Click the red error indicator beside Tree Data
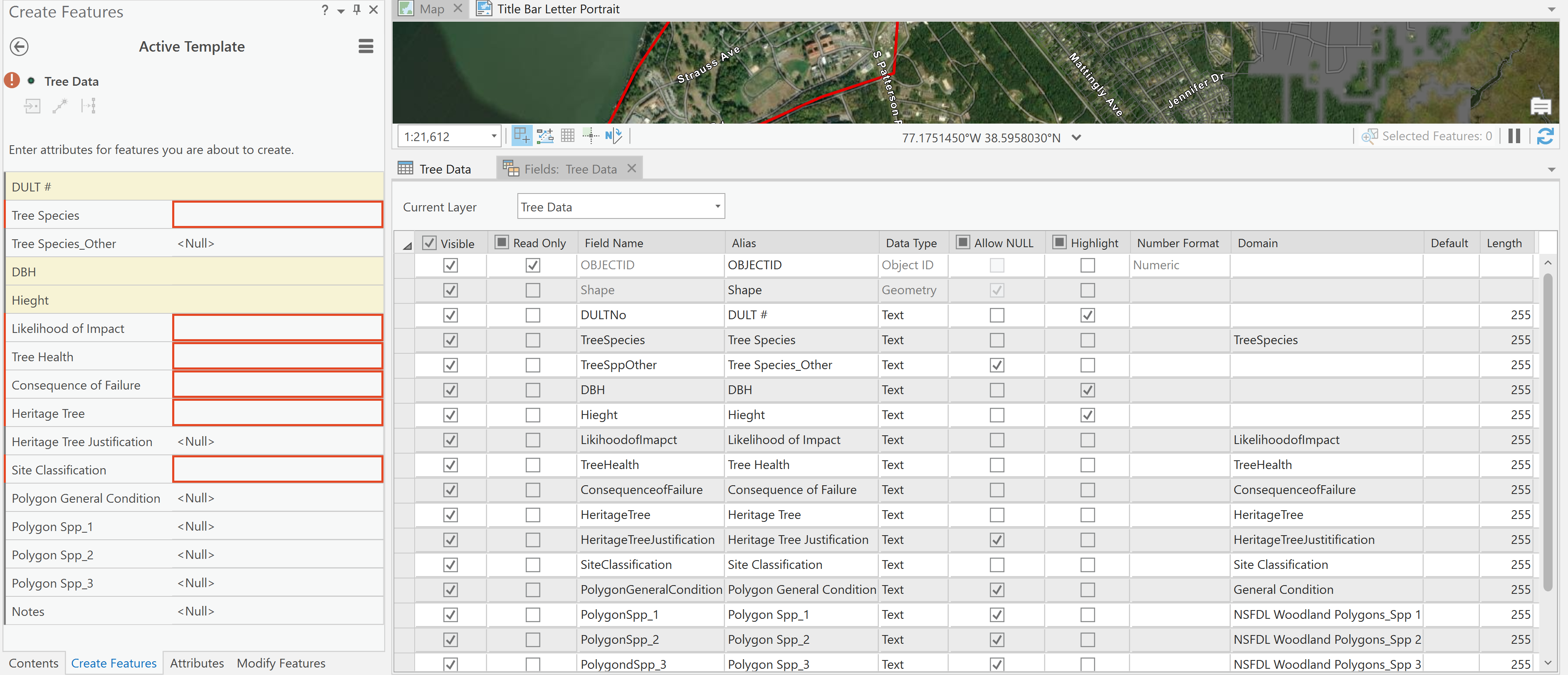 pos(12,80)
